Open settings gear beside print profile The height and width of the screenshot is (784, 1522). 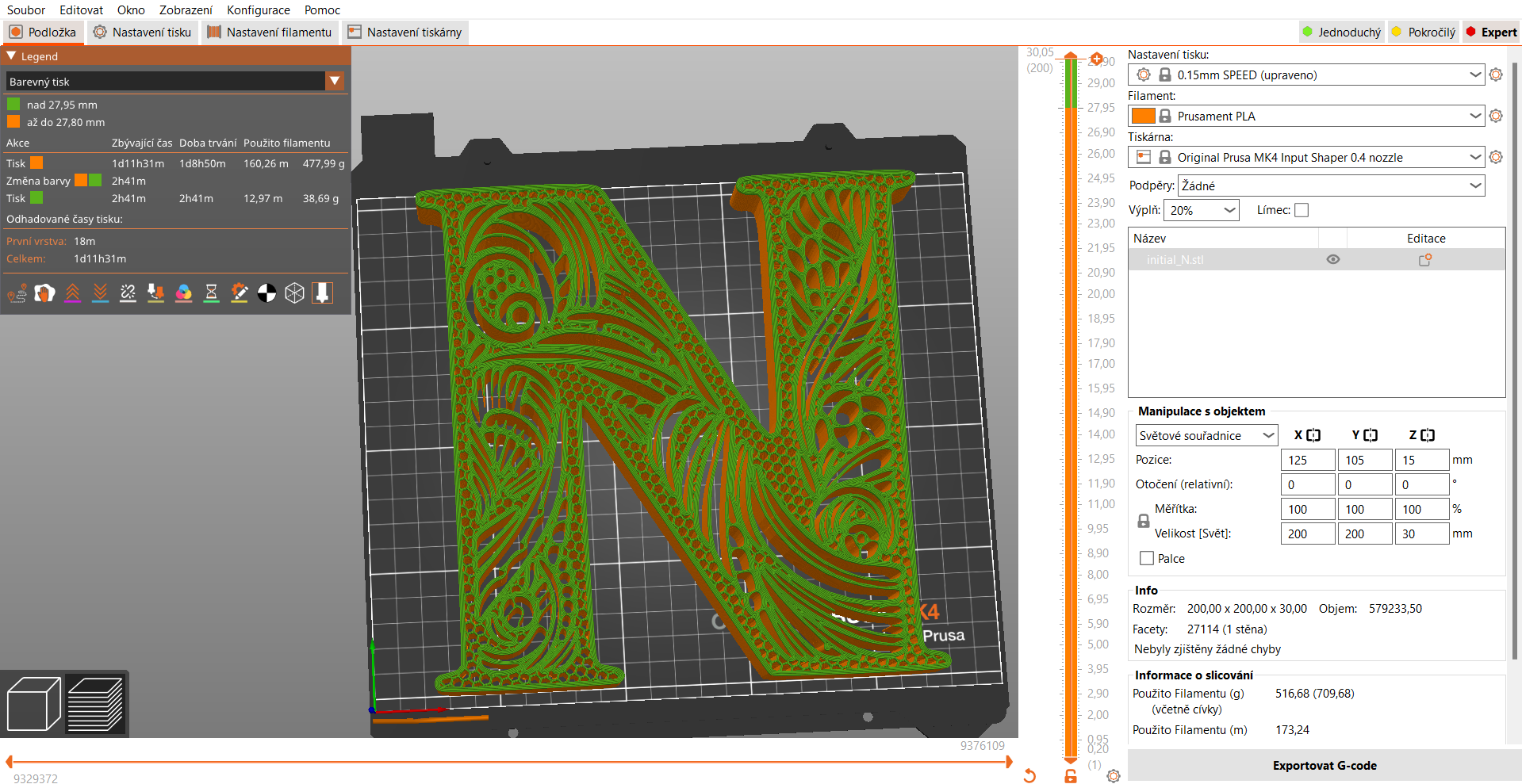1496,75
